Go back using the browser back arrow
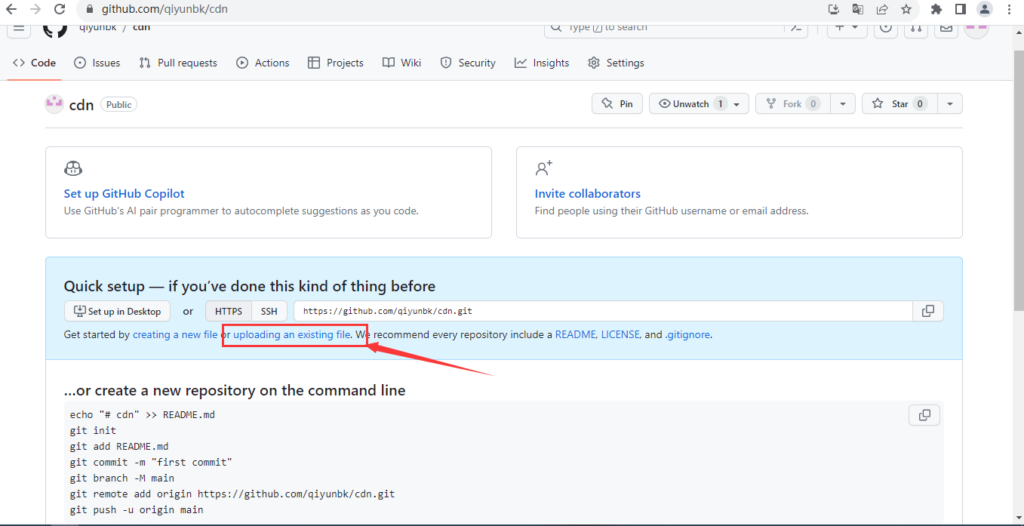Screen dimensions: 1024x526 [x=11, y=9]
